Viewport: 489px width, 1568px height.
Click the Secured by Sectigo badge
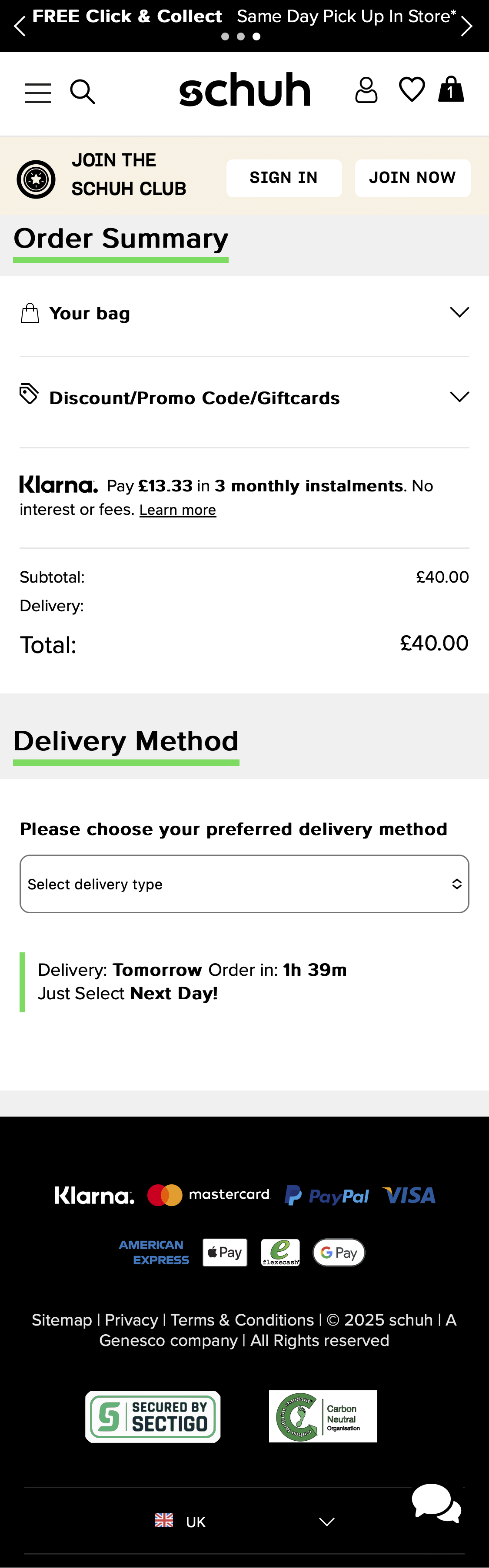click(153, 1416)
